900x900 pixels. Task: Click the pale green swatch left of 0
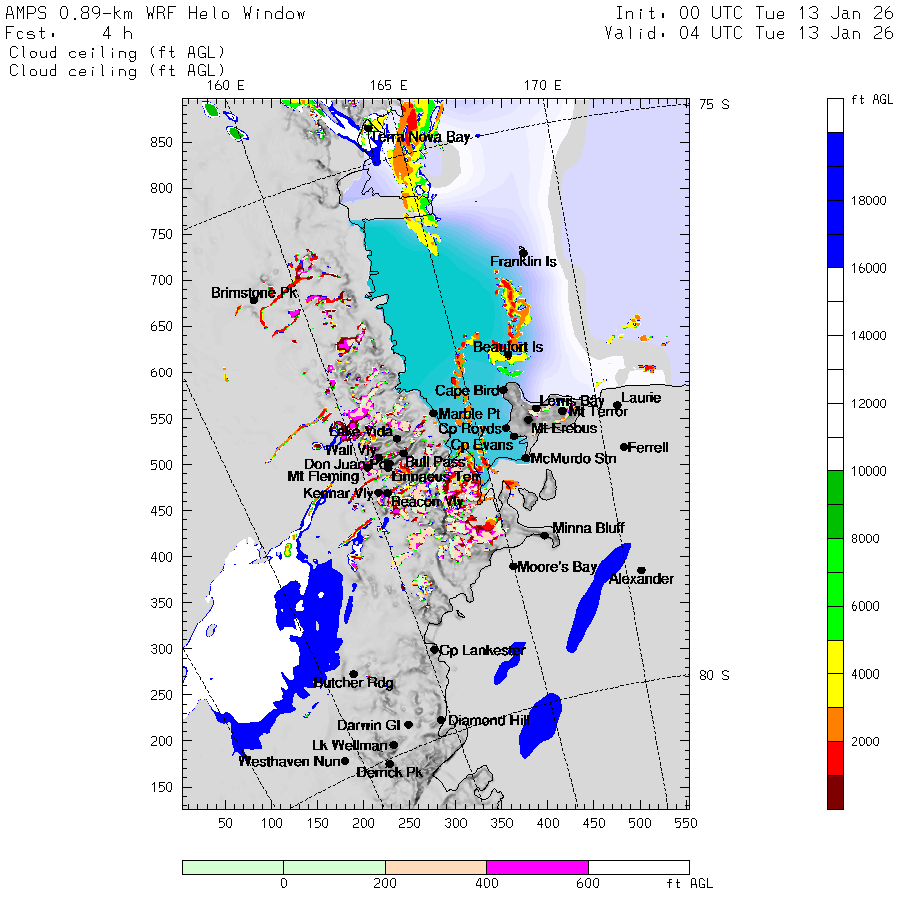tap(233, 867)
